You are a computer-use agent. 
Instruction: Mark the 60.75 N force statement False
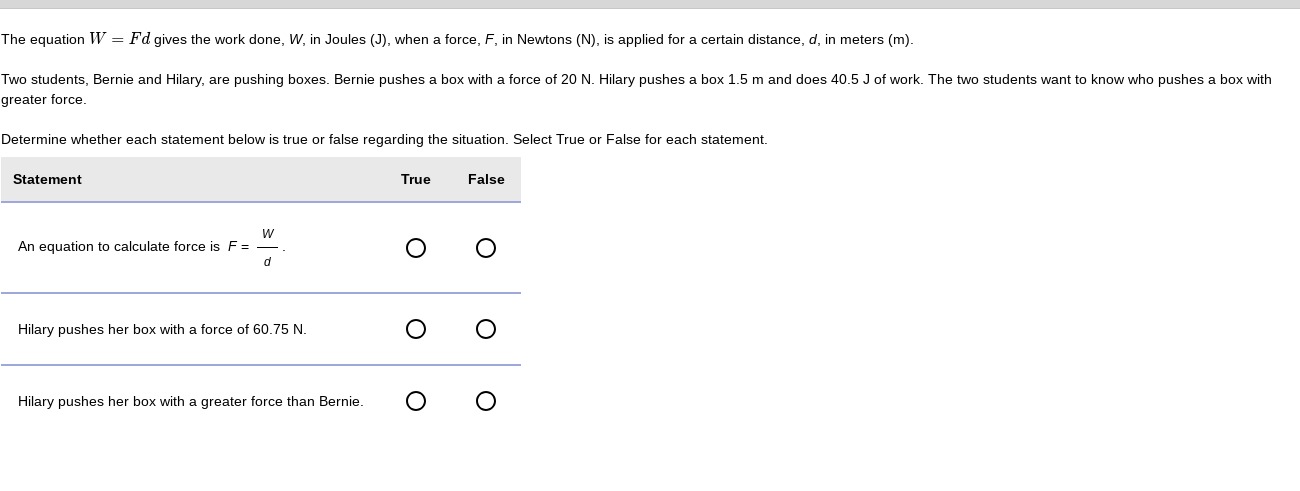pos(486,329)
